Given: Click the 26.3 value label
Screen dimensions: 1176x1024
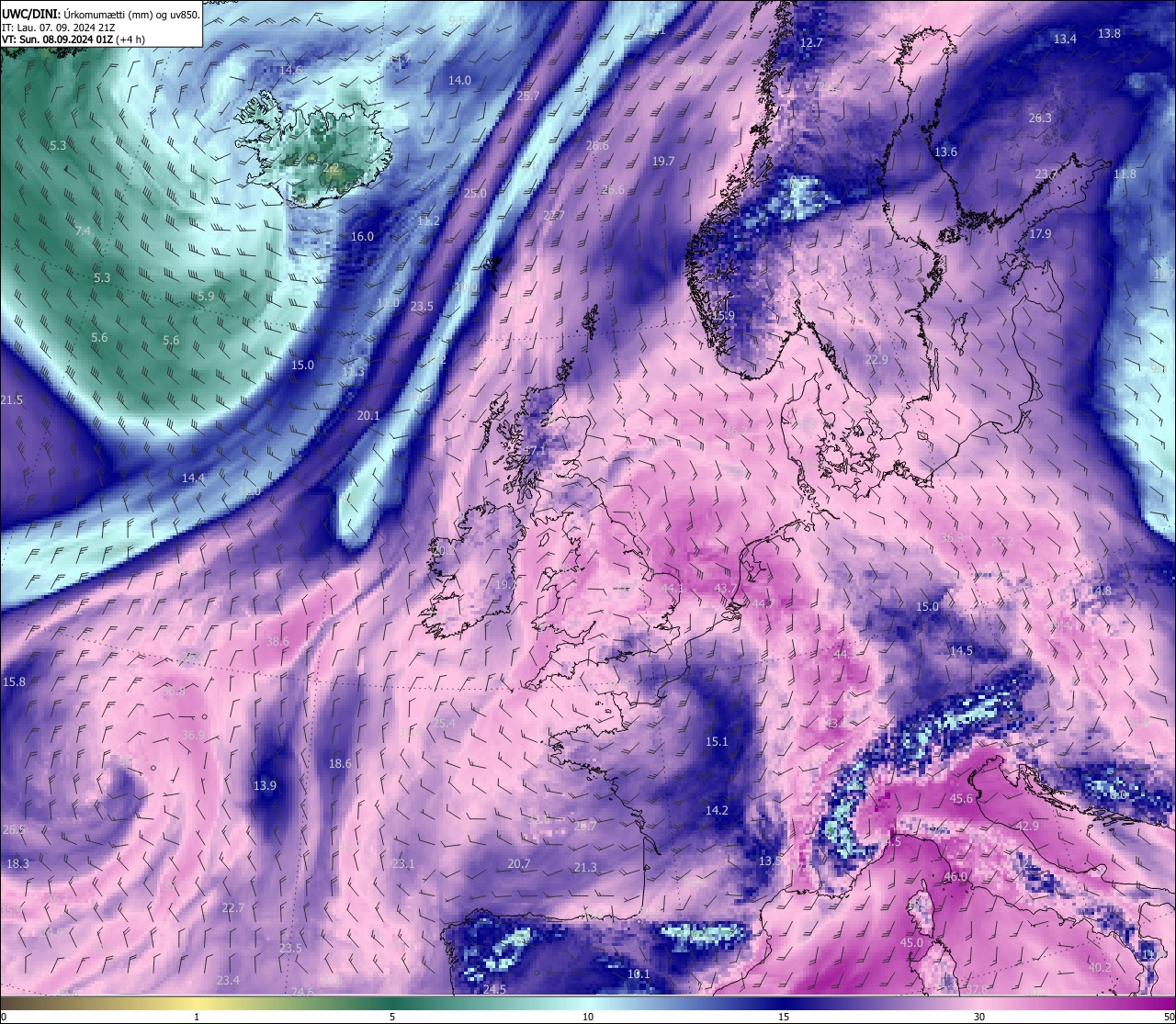Looking at the screenshot, I should pyautogui.click(x=1040, y=118).
